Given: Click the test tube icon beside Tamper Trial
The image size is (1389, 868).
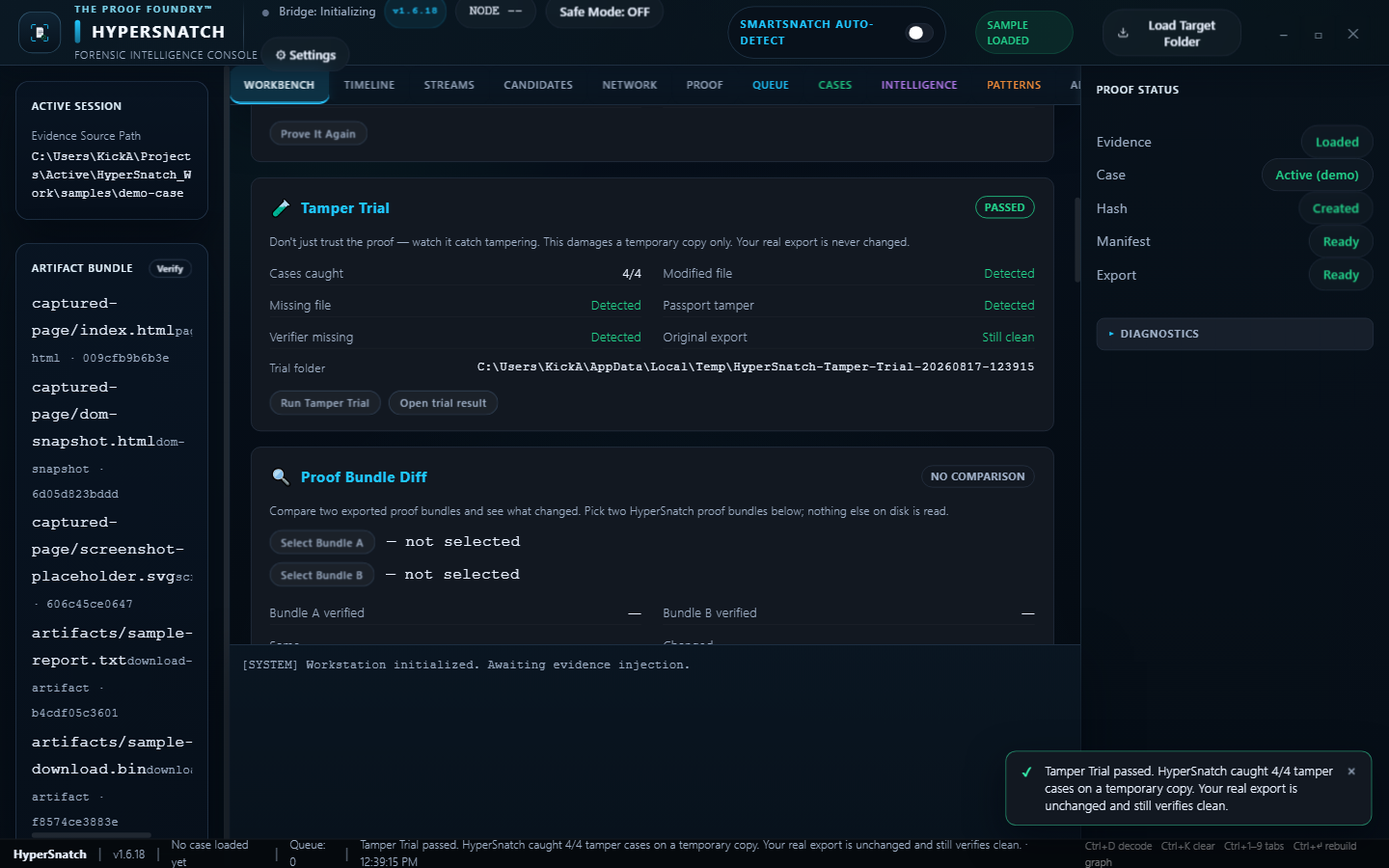Looking at the screenshot, I should point(281,208).
